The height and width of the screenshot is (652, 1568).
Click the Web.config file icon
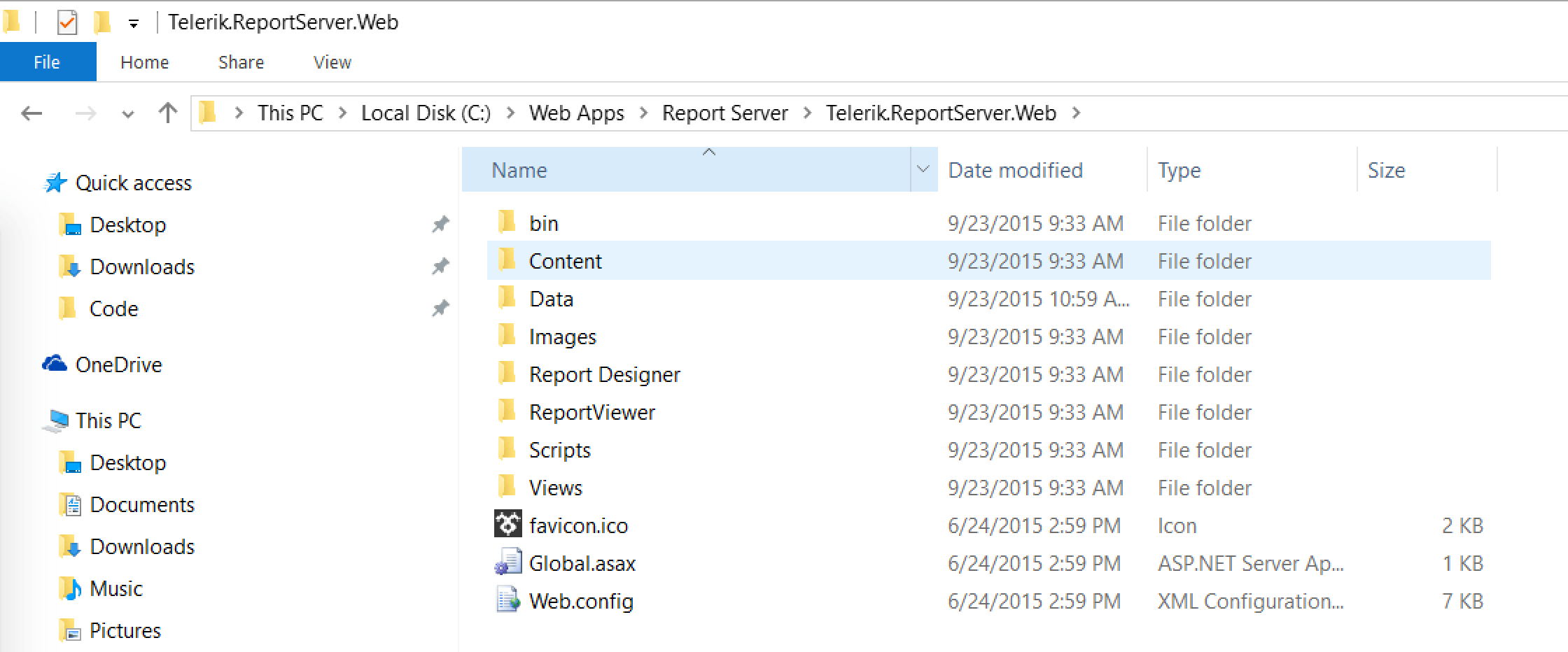pyautogui.click(x=507, y=600)
